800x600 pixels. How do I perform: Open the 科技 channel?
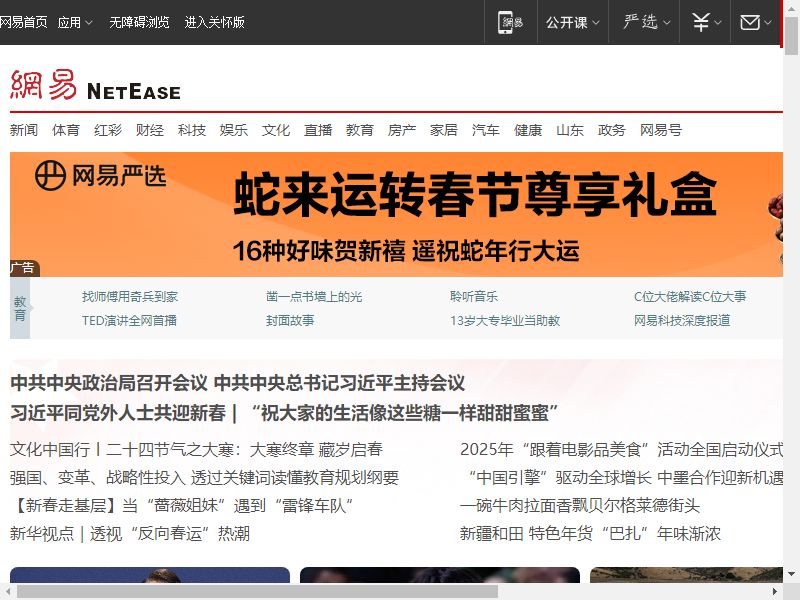click(192, 130)
